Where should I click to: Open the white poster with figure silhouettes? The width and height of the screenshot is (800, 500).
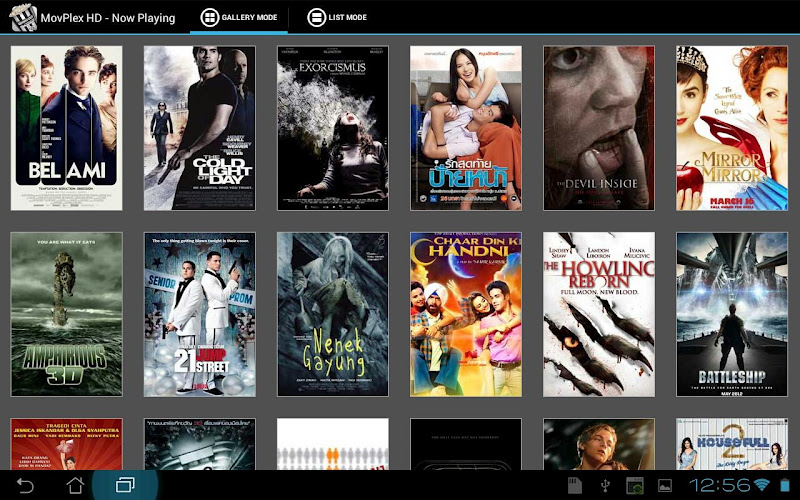[333, 444]
